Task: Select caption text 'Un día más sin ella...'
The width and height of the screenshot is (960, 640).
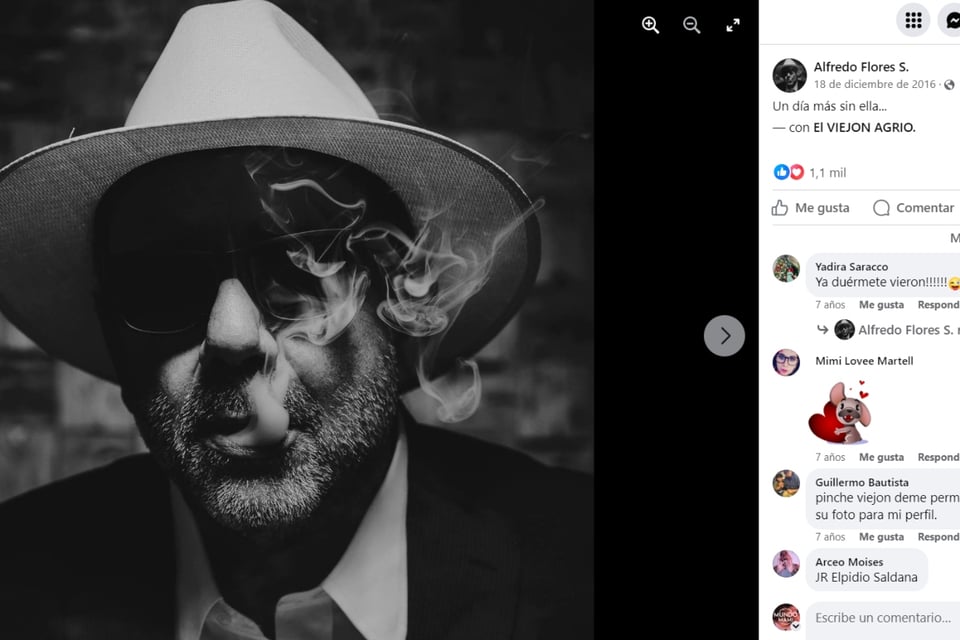Action: [829, 106]
